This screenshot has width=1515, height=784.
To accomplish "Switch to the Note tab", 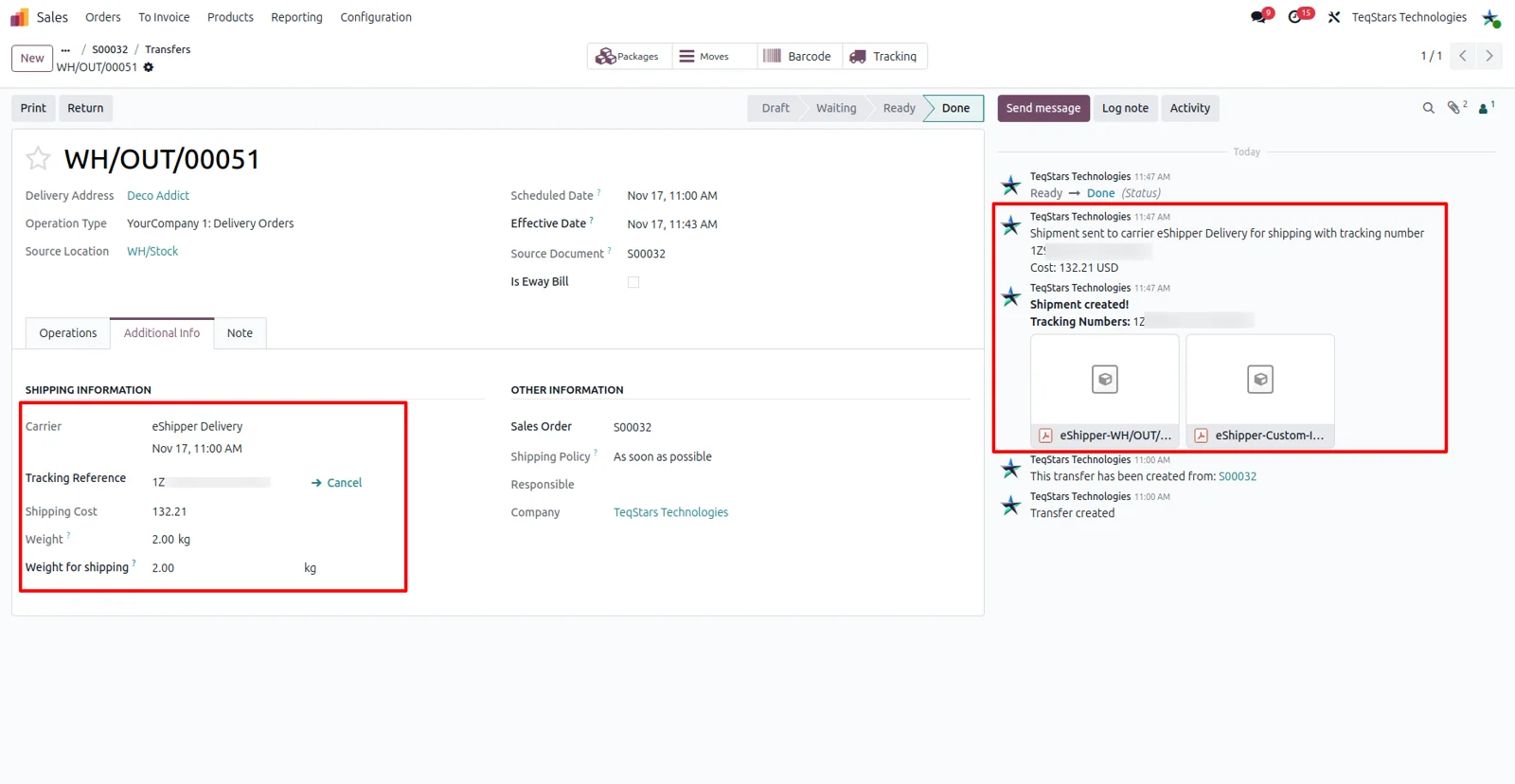I will [x=240, y=333].
